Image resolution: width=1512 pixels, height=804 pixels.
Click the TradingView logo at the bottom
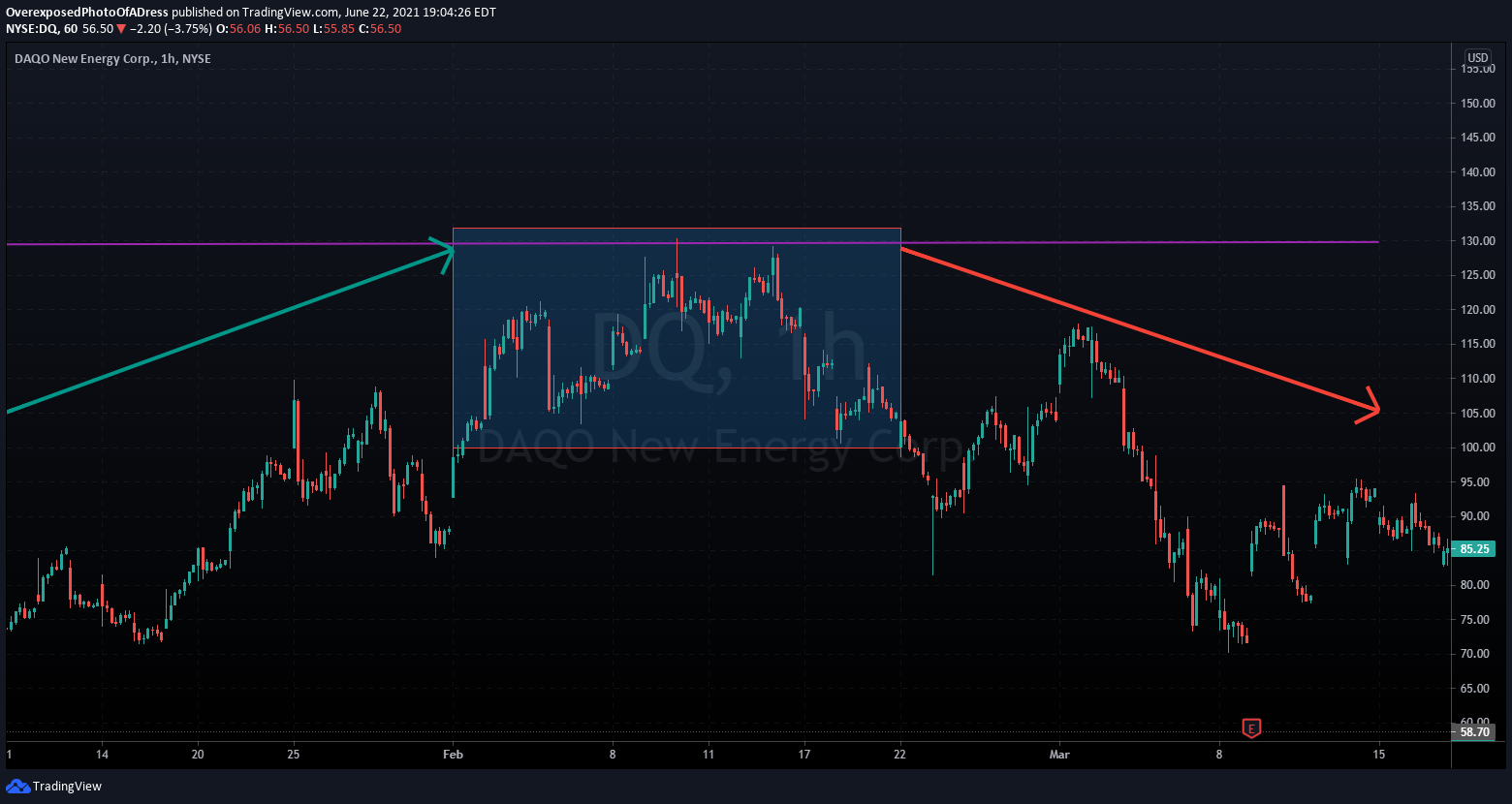tap(54, 787)
